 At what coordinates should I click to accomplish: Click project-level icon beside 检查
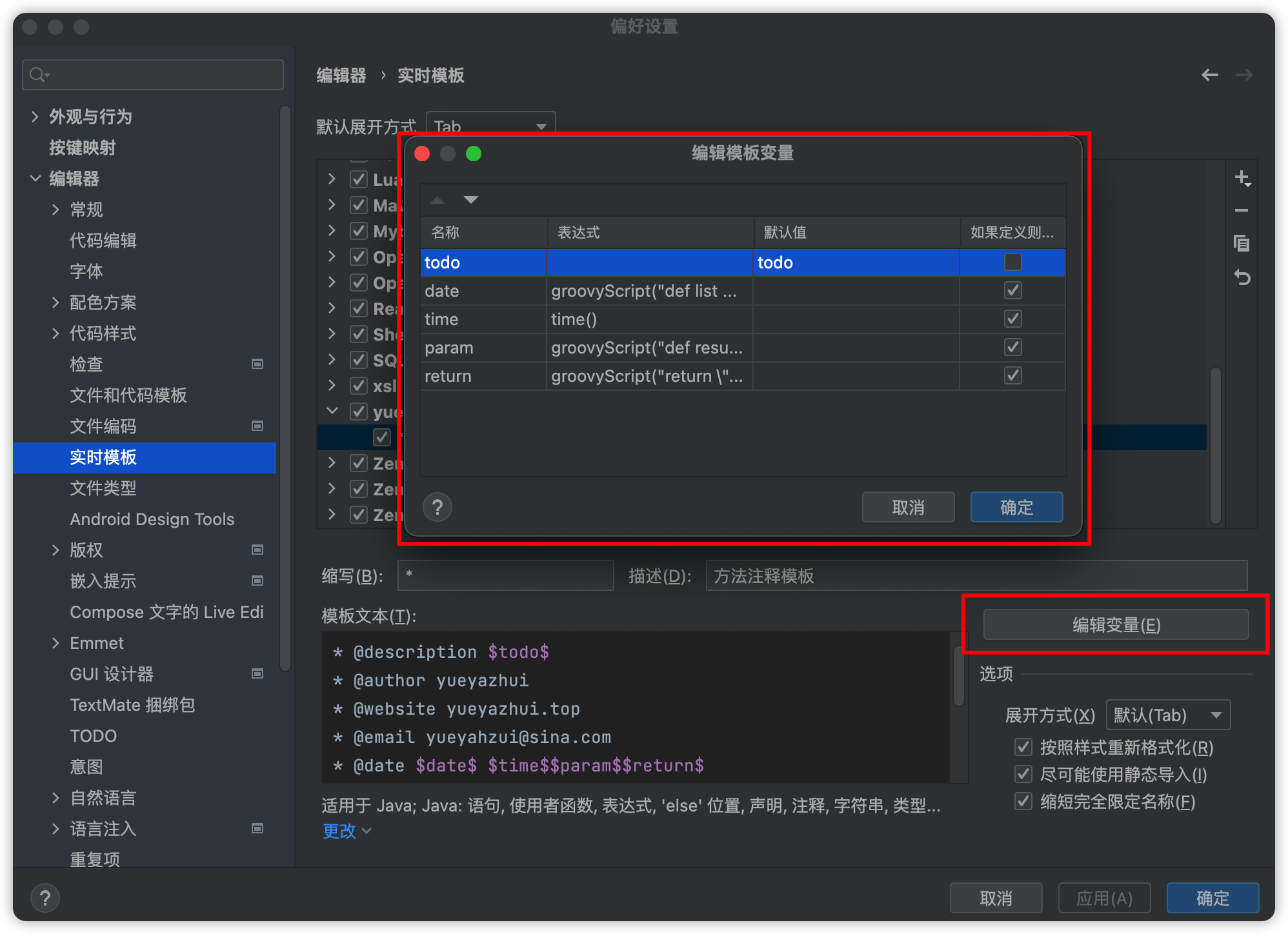pyautogui.click(x=257, y=364)
